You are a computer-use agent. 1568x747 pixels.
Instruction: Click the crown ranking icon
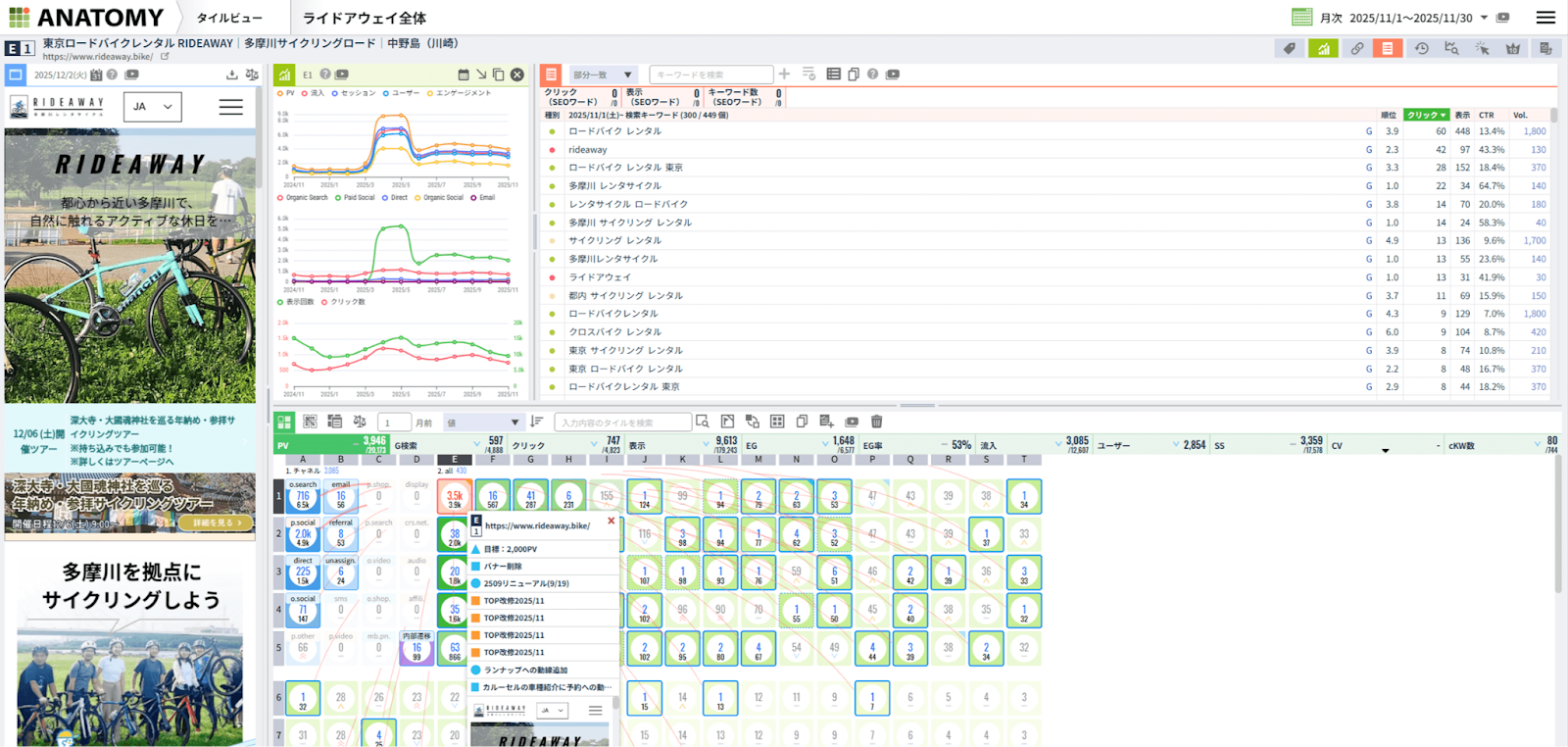pos(1513,48)
